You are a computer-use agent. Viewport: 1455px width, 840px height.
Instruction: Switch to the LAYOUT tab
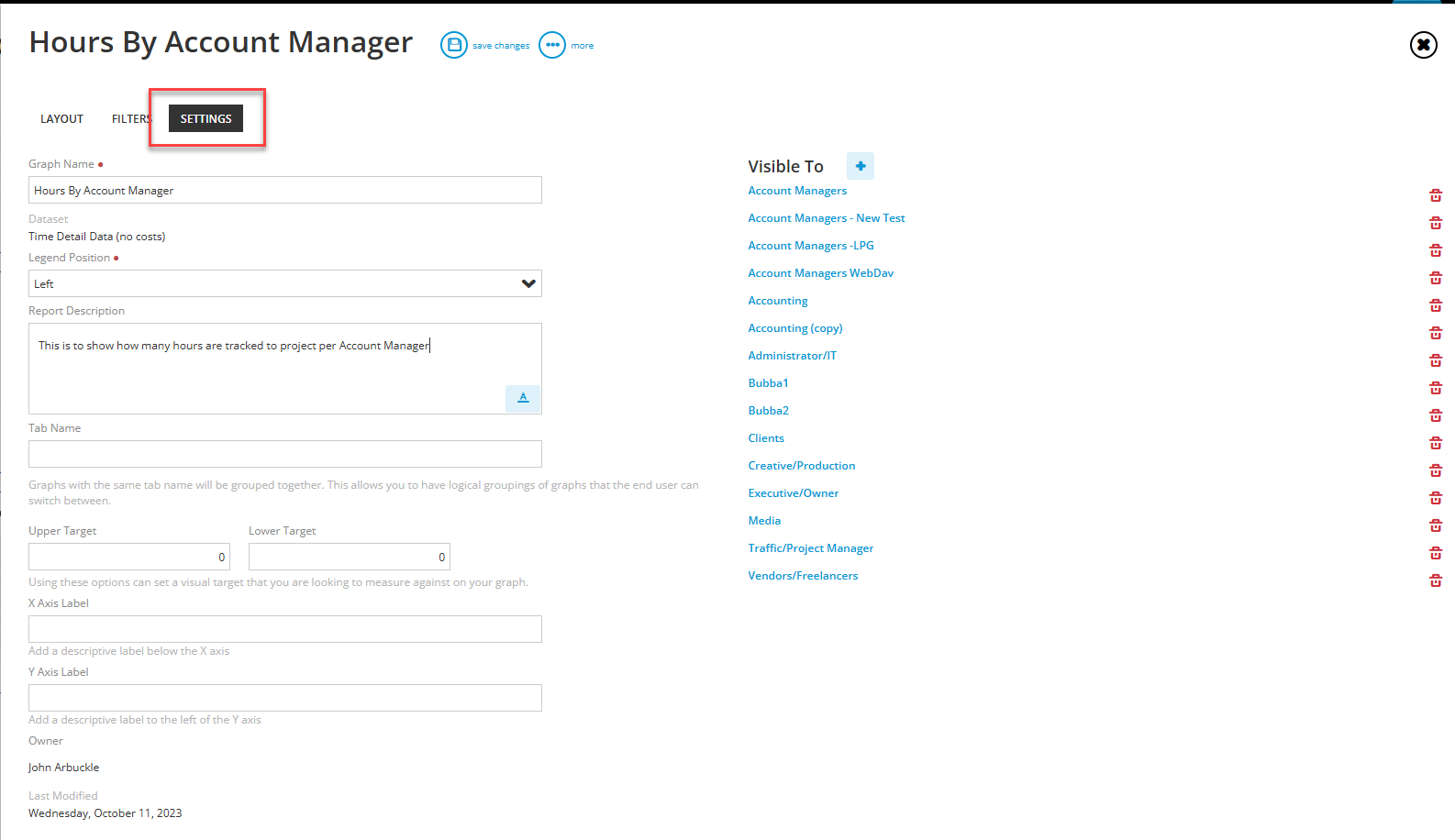pyautogui.click(x=61, y=119)
